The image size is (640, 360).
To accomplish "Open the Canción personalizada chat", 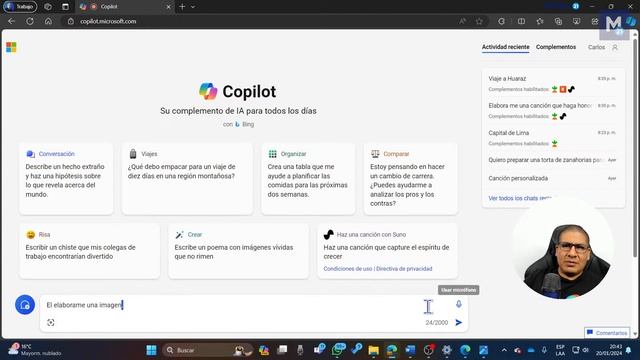I will (x=552, y=178).
